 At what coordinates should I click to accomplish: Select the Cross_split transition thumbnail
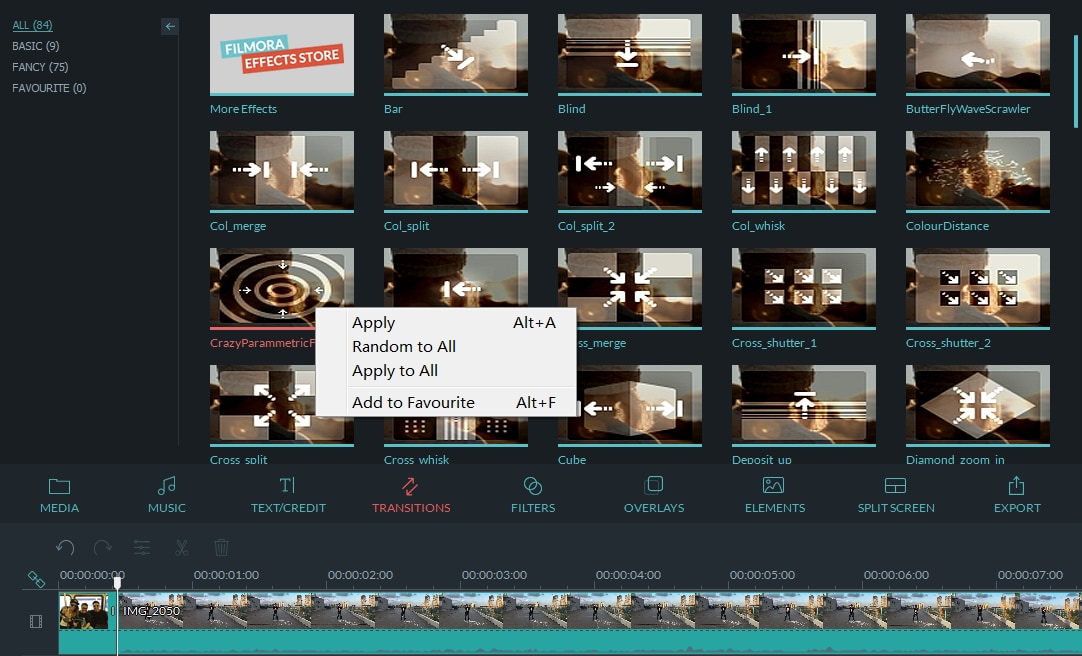click(x=262, y=406)
